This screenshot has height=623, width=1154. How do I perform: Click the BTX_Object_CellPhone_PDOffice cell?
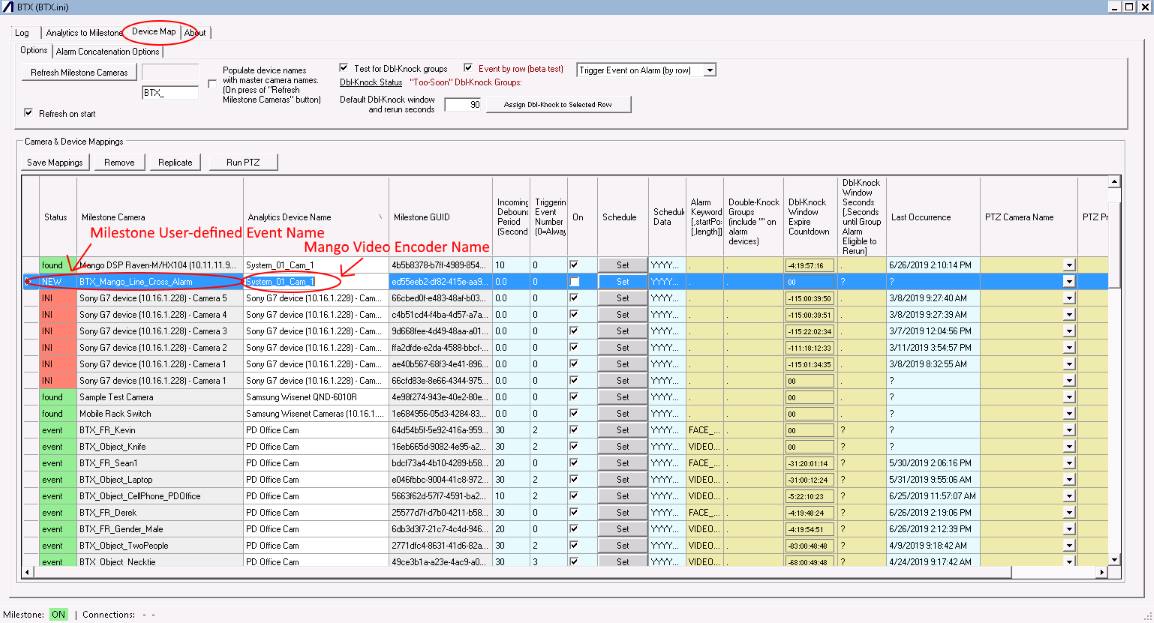[x=160, y=496]
